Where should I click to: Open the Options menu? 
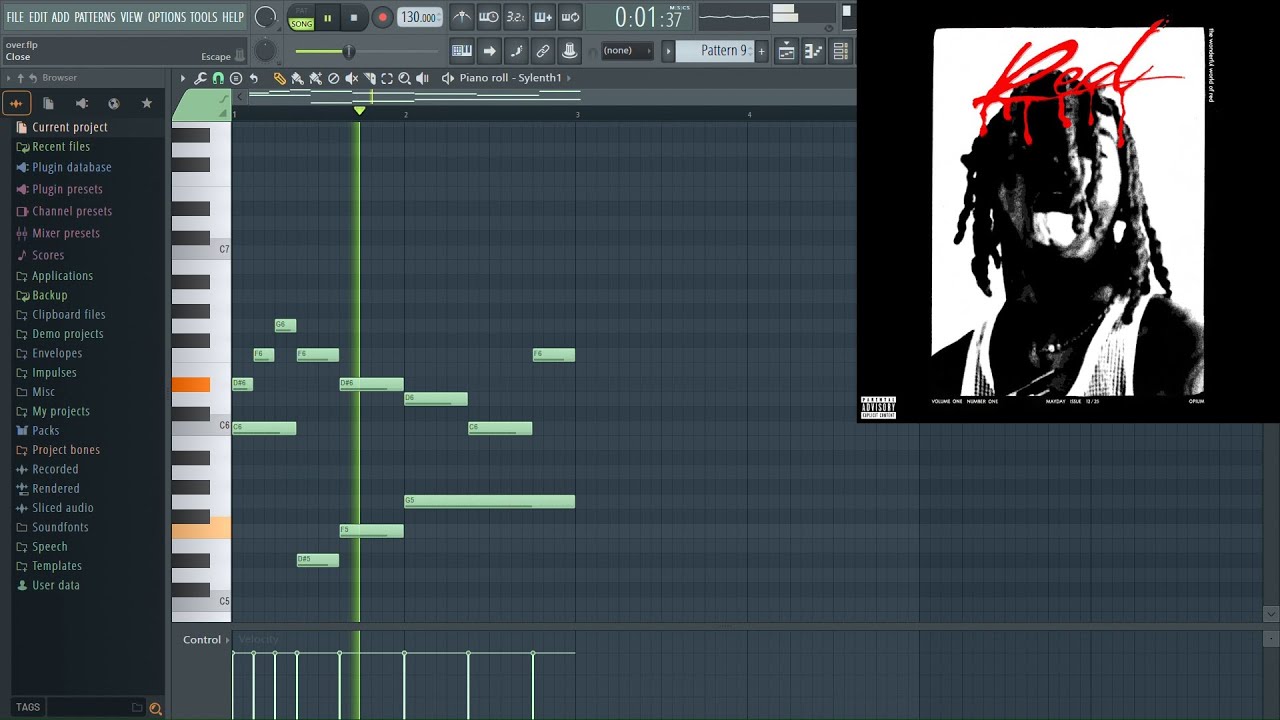point(167,17)
